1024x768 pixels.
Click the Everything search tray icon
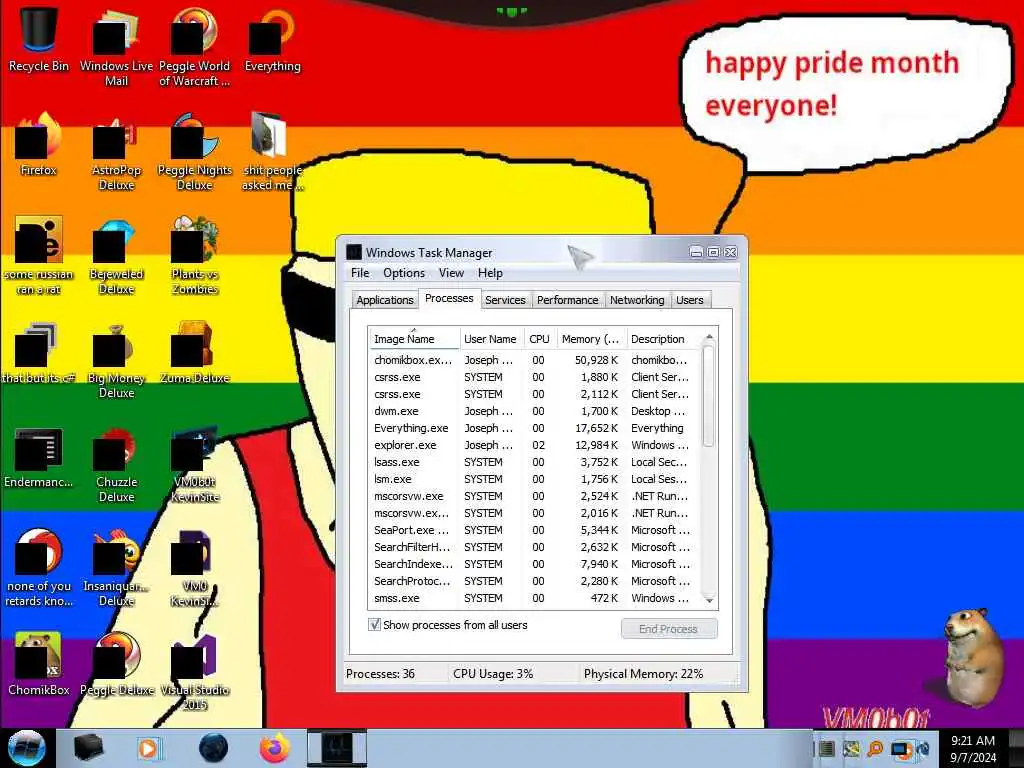[x=875, y=748]
